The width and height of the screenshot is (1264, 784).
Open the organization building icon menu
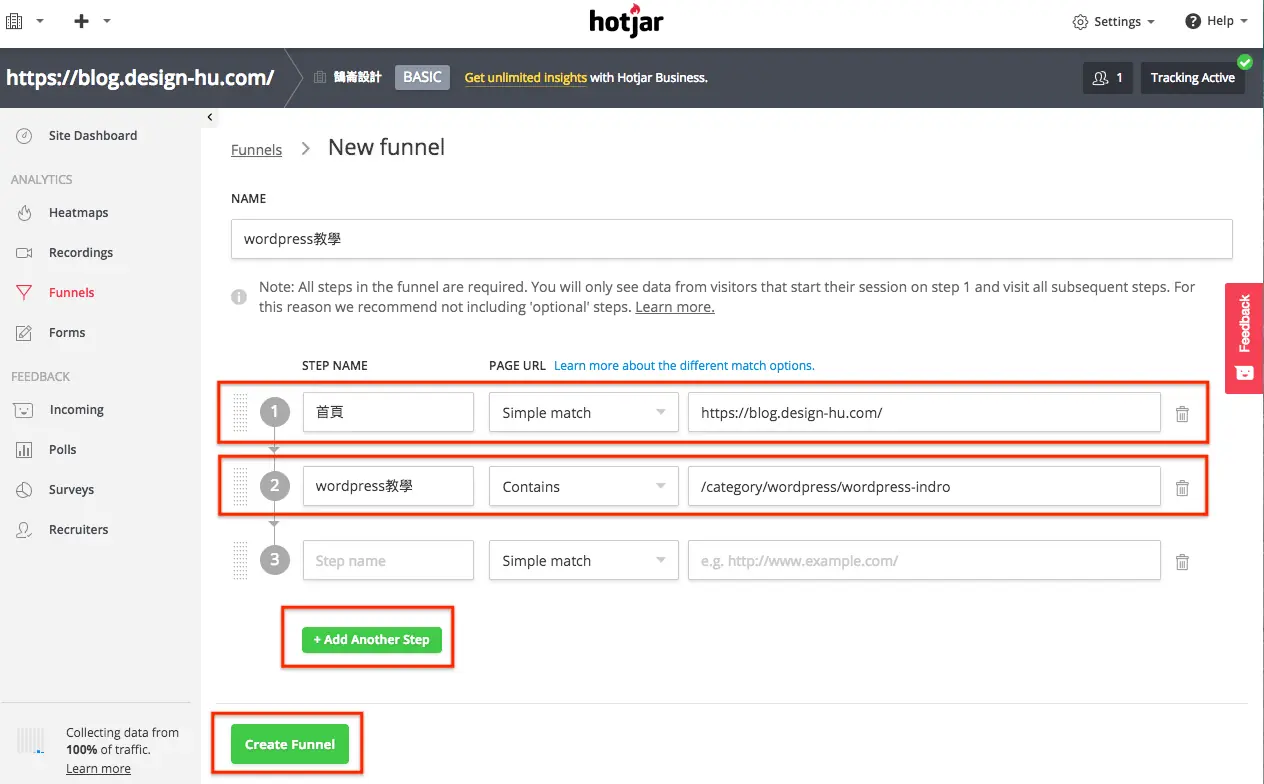pyautogui.click(x=24, y=20)
